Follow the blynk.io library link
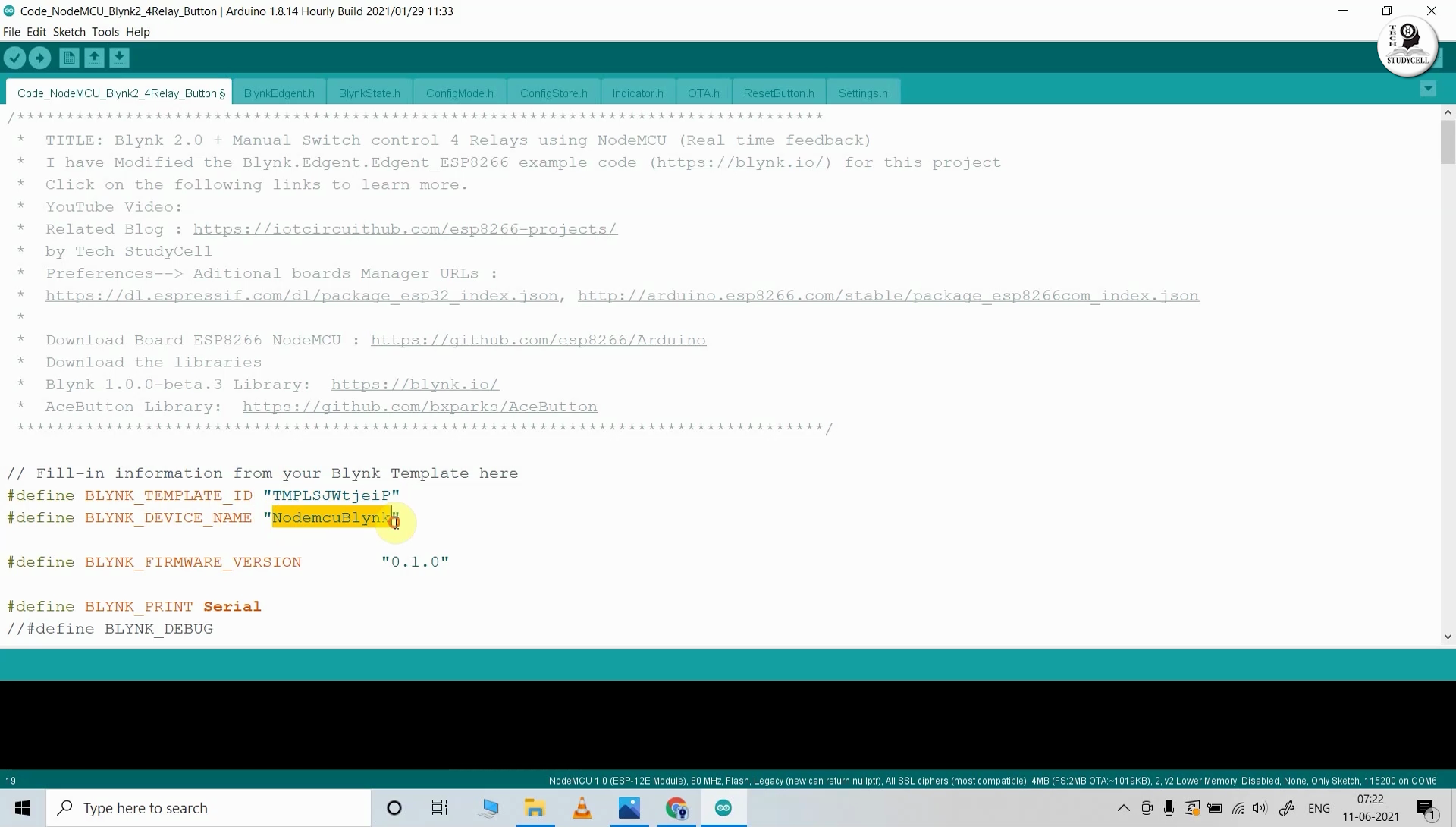This screenshot has height=827, width=1456. click(414, 384)
